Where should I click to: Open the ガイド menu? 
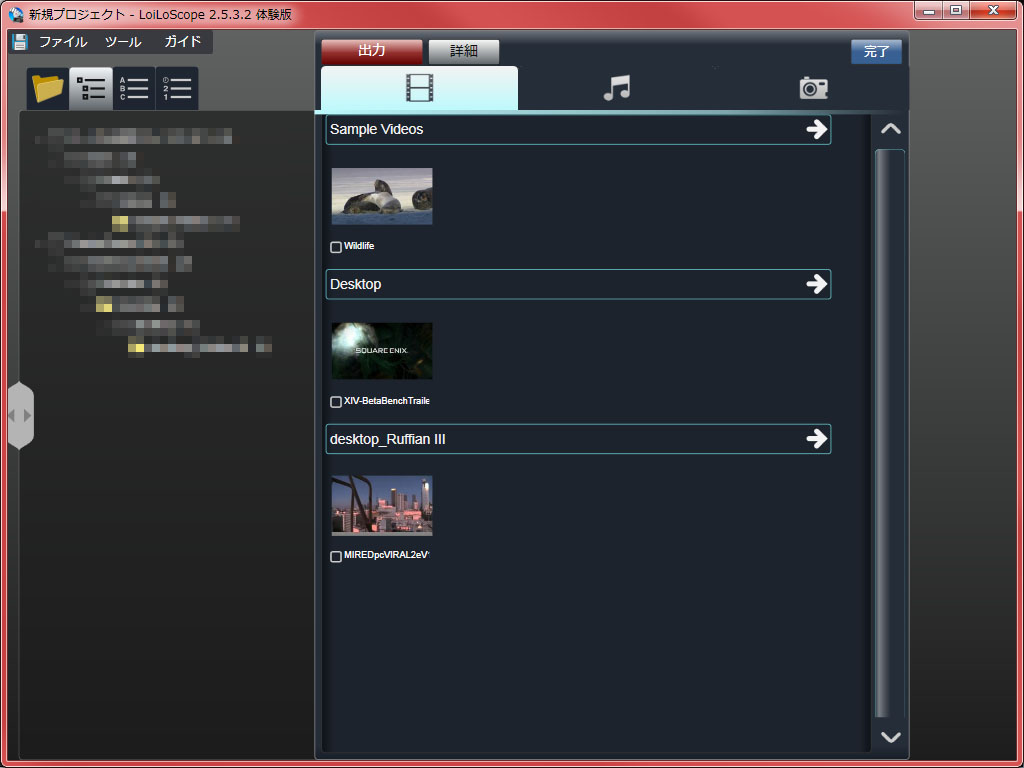tap(182, 42)
